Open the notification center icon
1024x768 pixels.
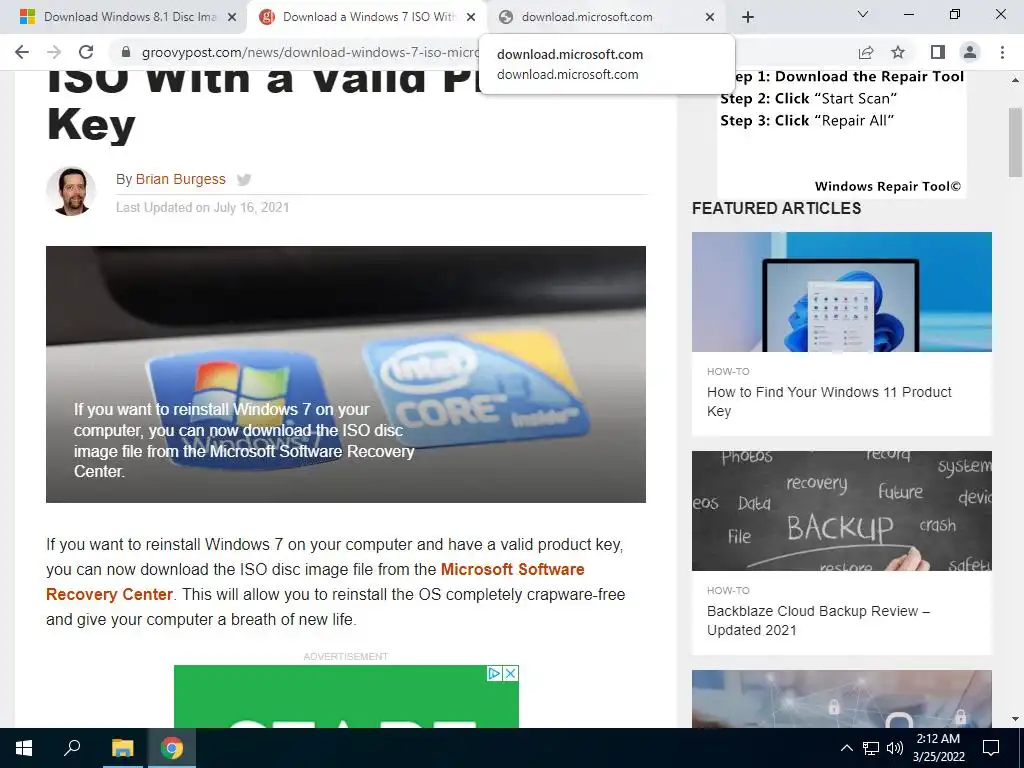coord(991,748)
